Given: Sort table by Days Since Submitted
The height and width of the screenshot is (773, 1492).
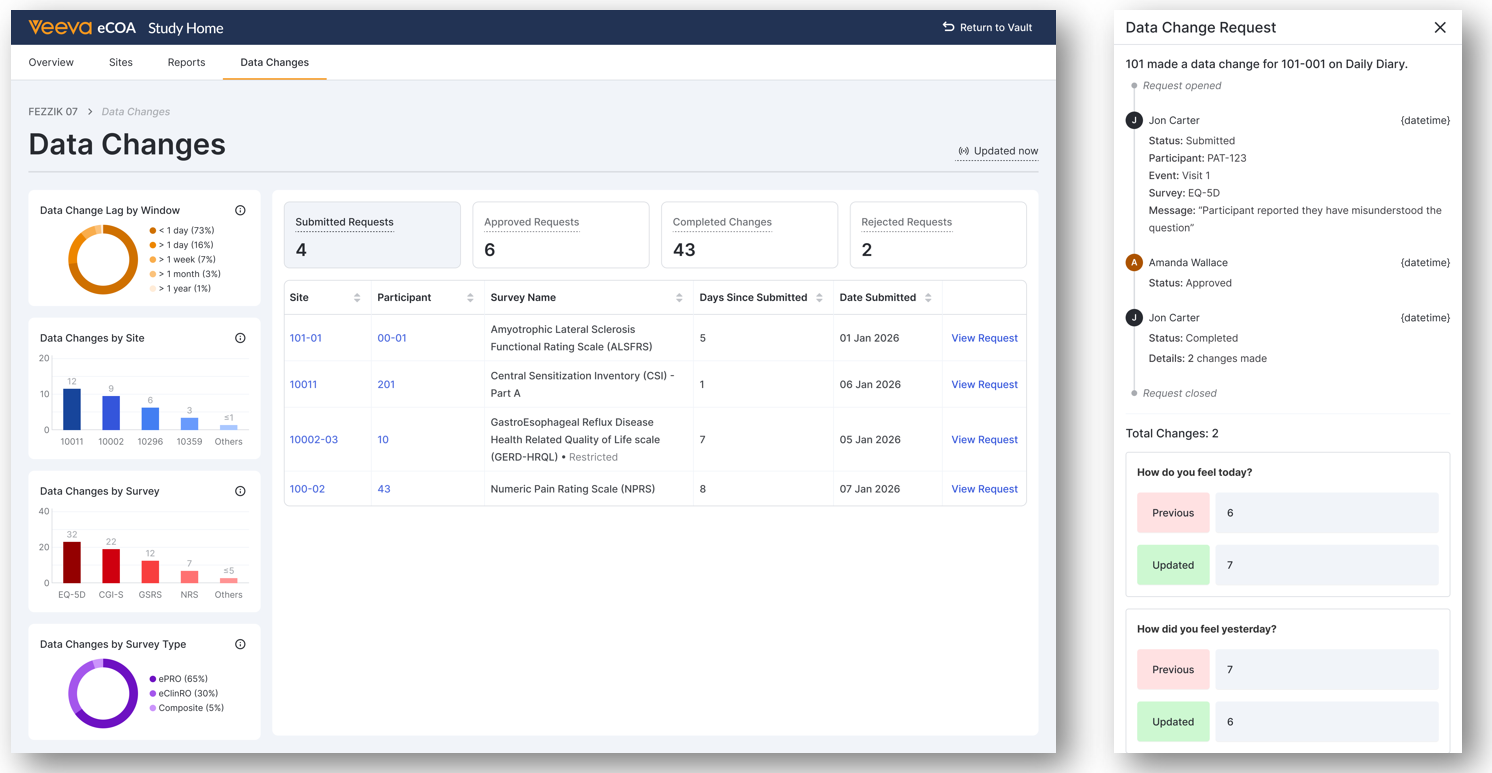Looking at the screenshot, I should [819, 298].
